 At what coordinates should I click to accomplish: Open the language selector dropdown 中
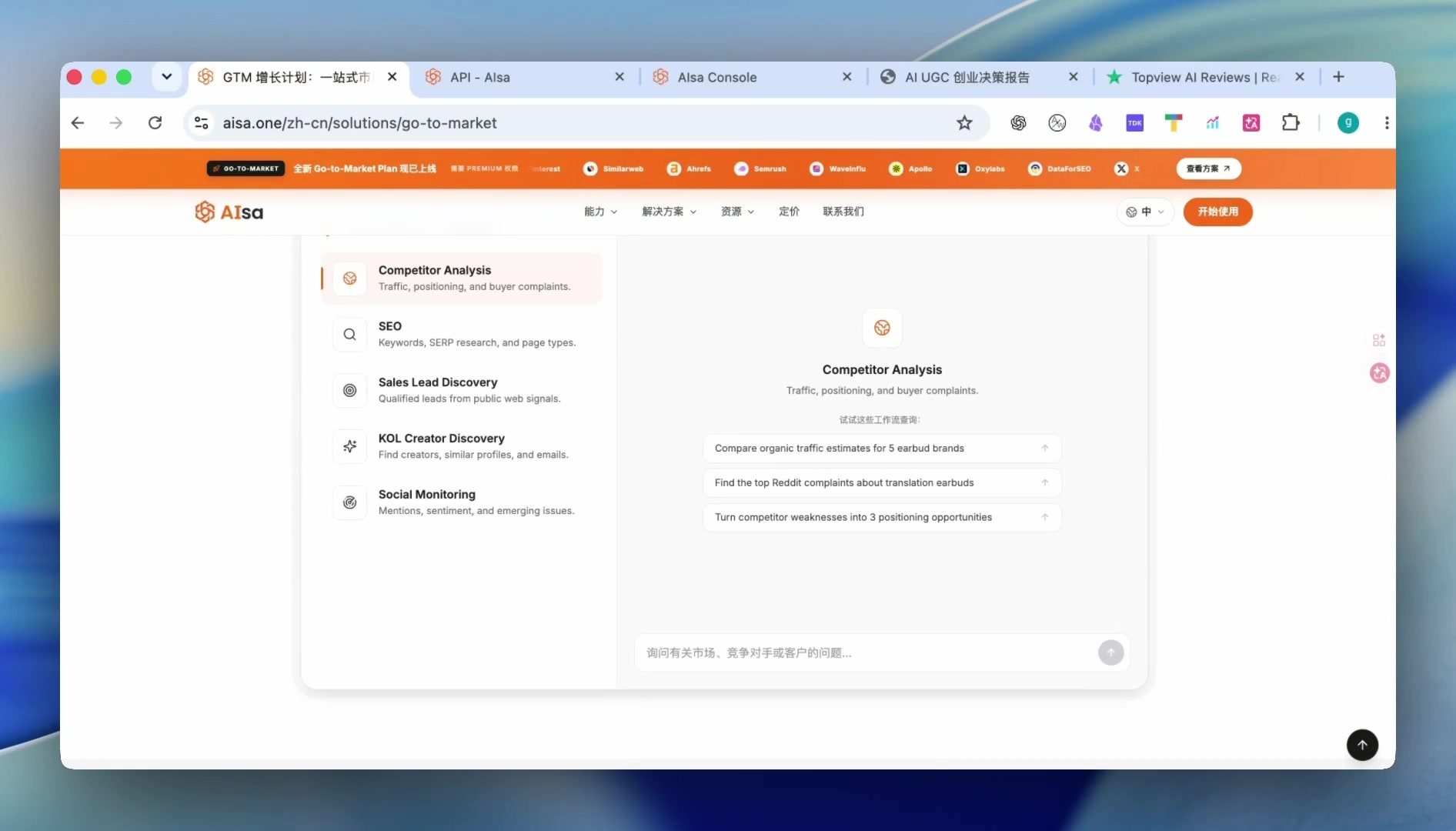tap(1145, 212)
